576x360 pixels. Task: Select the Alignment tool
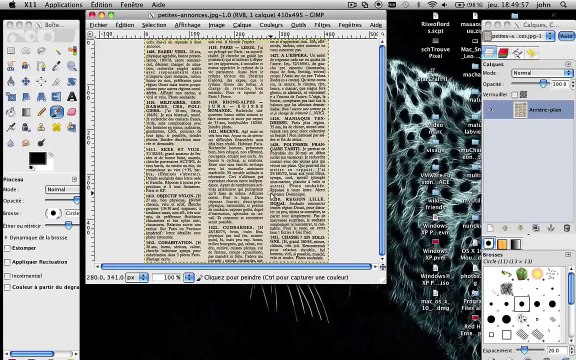click(41, 81)
